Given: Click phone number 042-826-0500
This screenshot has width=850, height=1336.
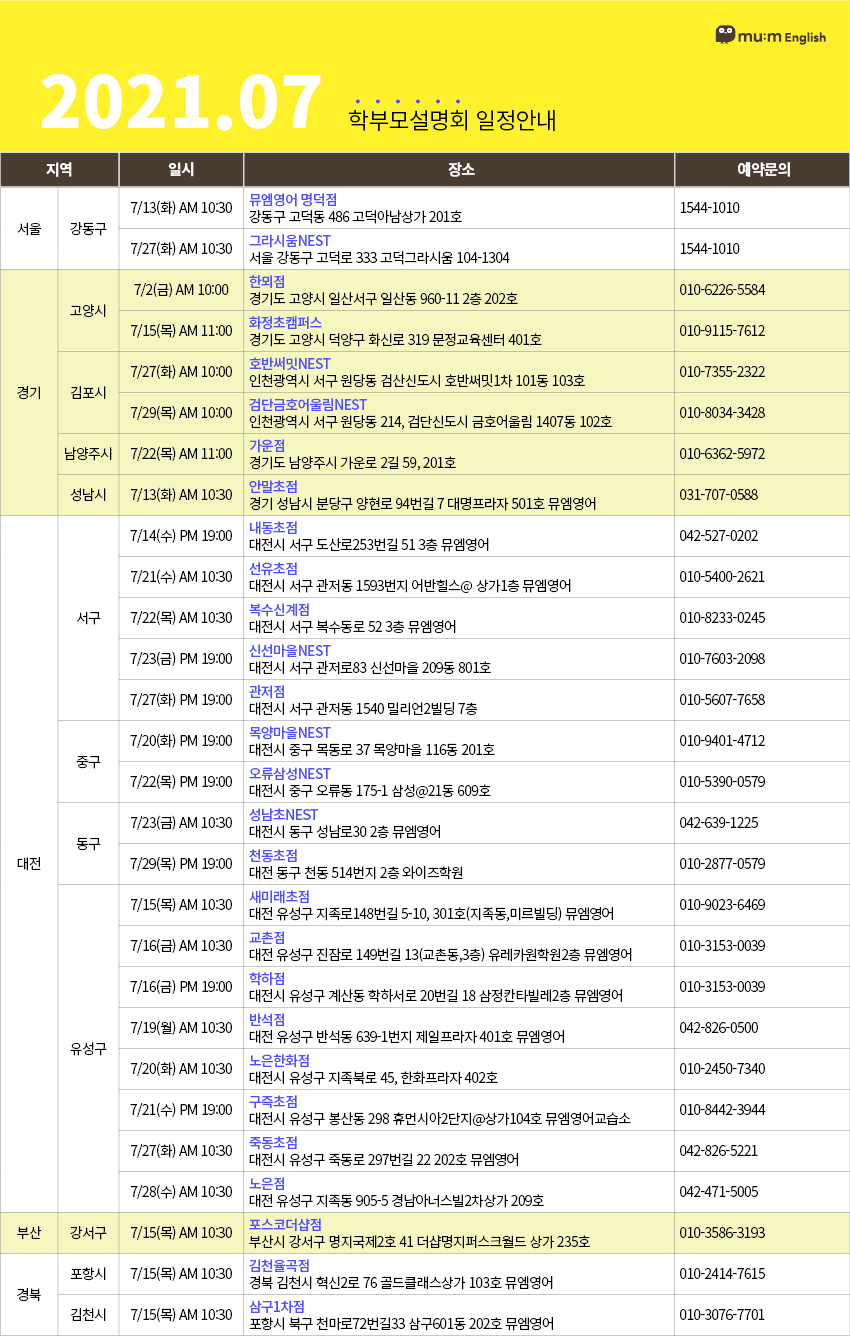Looking at the screenshot, I should tap(718, 1028).
